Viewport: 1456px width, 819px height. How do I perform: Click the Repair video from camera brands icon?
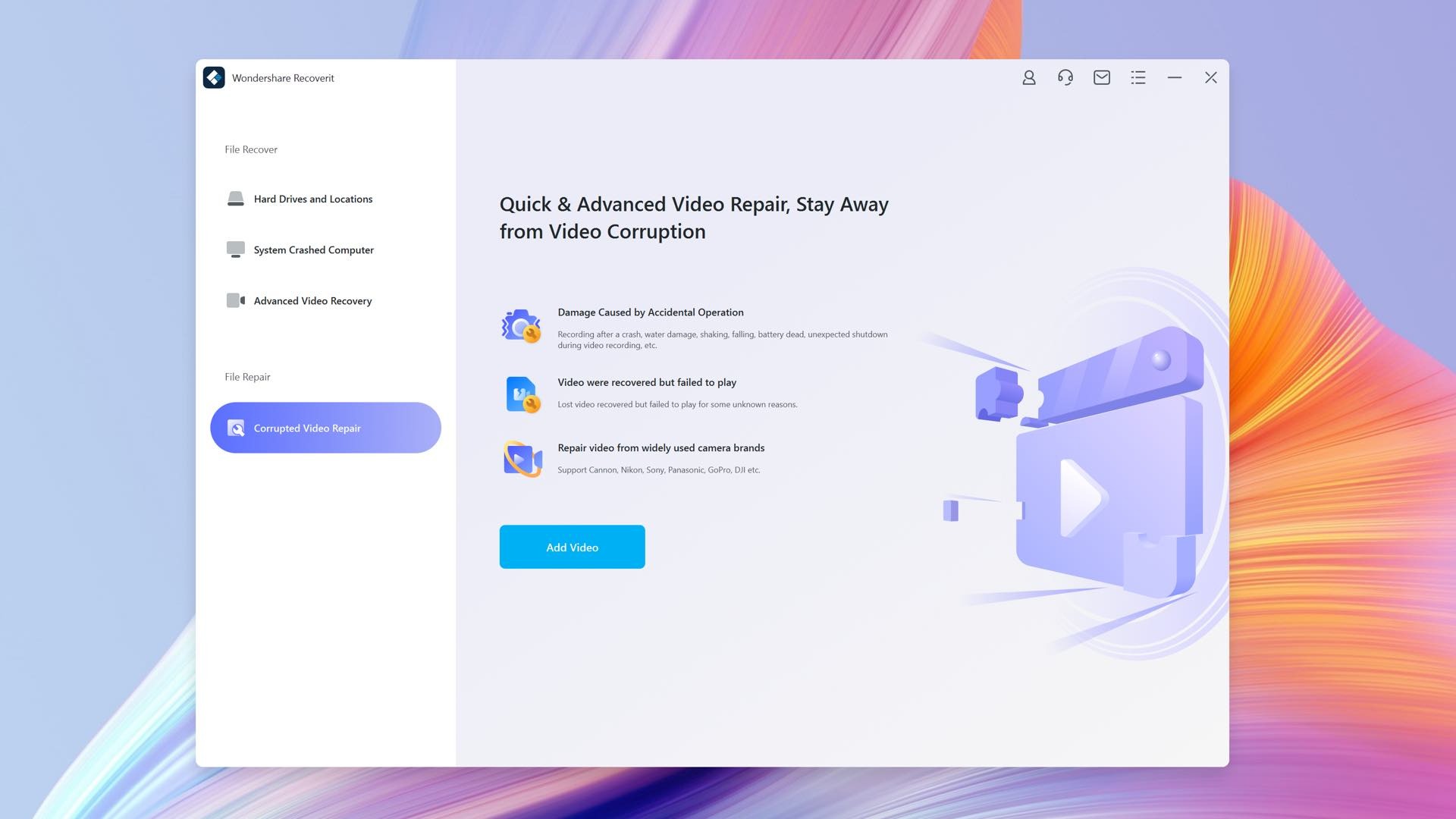(522, 459)
